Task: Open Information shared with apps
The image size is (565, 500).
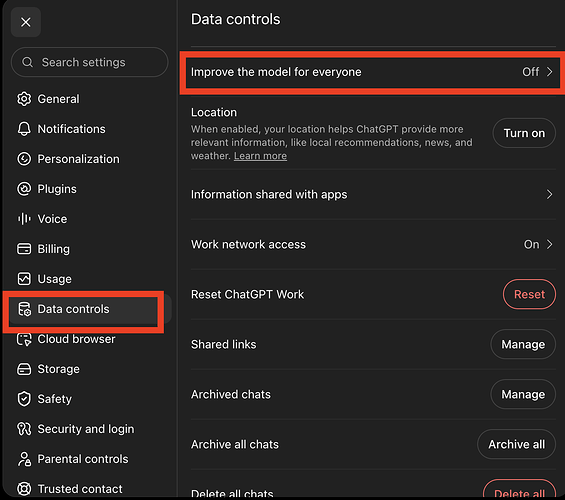Action: point(373,195)
